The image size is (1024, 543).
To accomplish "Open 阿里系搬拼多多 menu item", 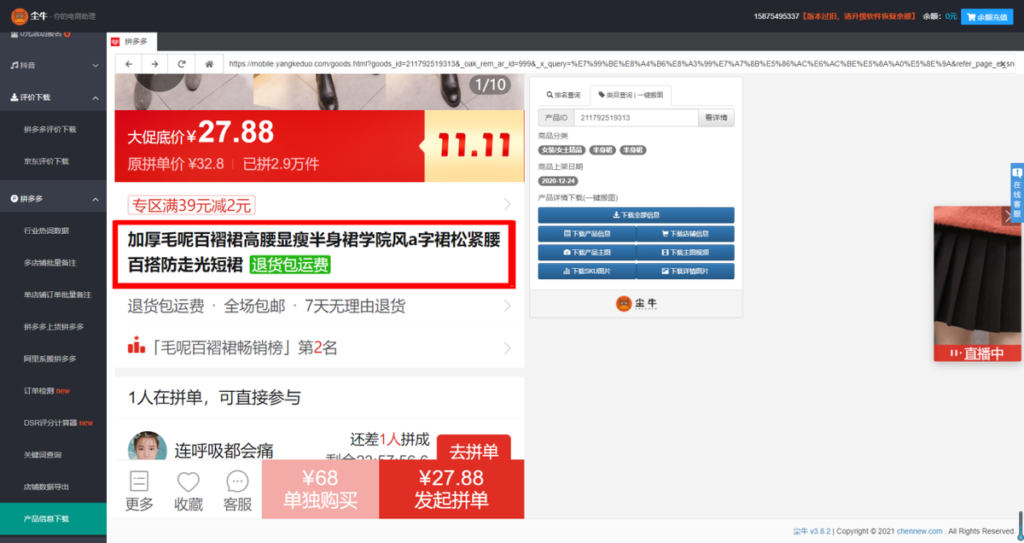I will point(50,359).
